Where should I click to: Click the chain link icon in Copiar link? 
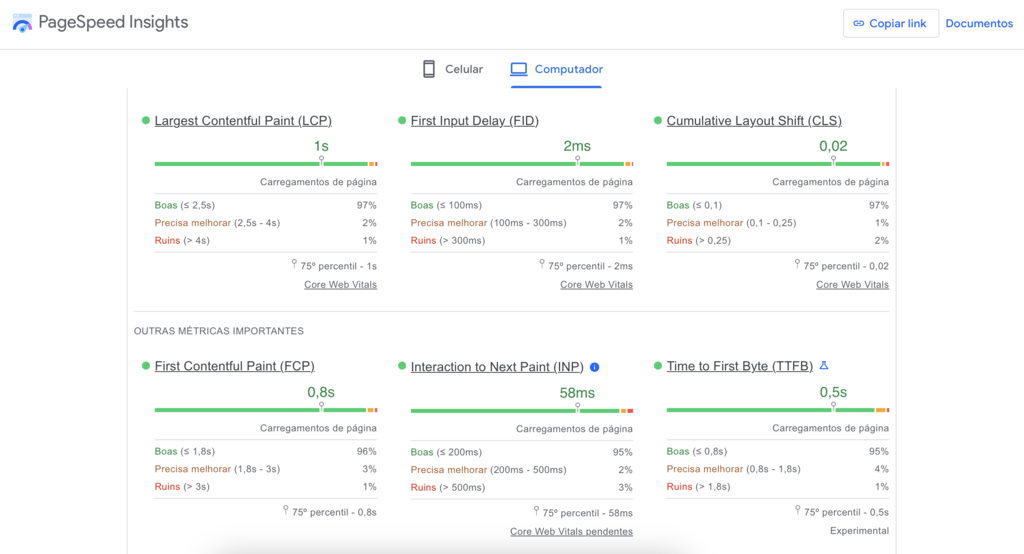pyautogui.click(x=859, y=24)
